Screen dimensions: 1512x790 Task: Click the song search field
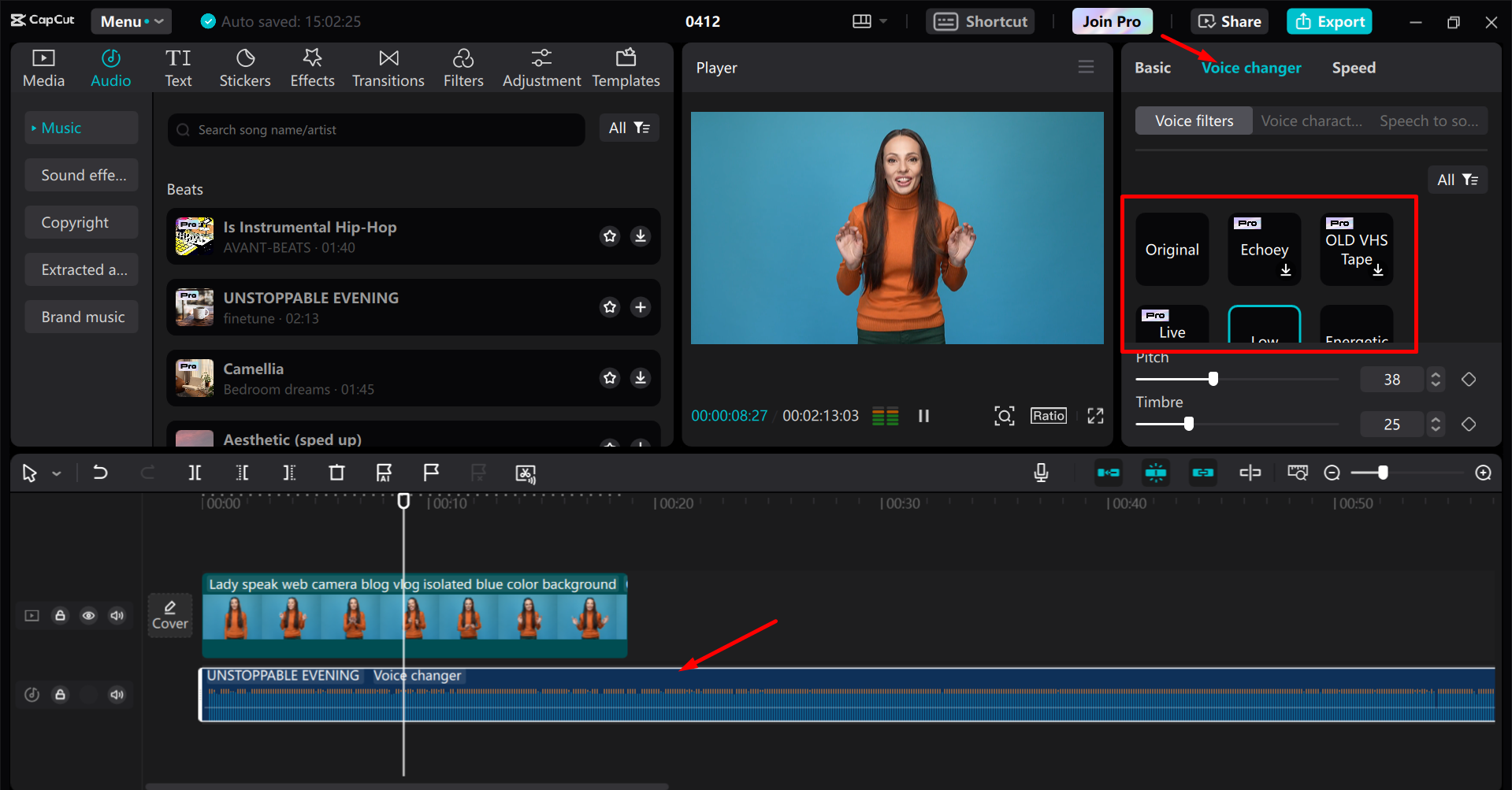[x=376, y=130]
